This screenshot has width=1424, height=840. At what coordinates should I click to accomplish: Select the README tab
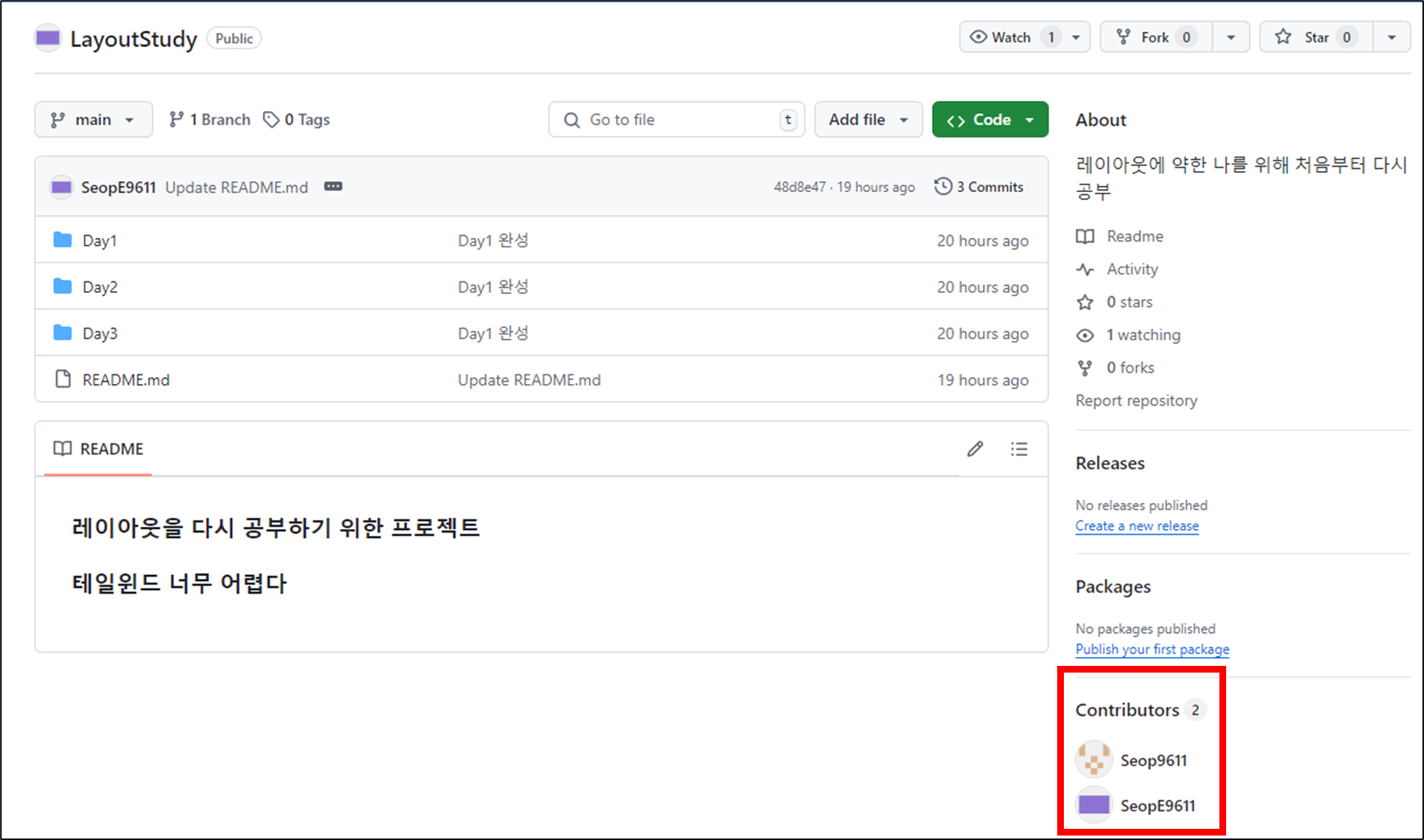pos(98,449)
